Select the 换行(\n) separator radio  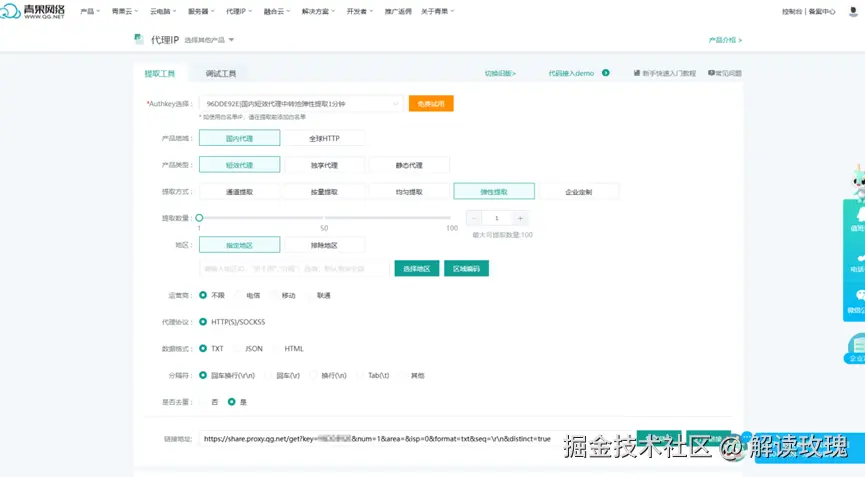point(314,375)
